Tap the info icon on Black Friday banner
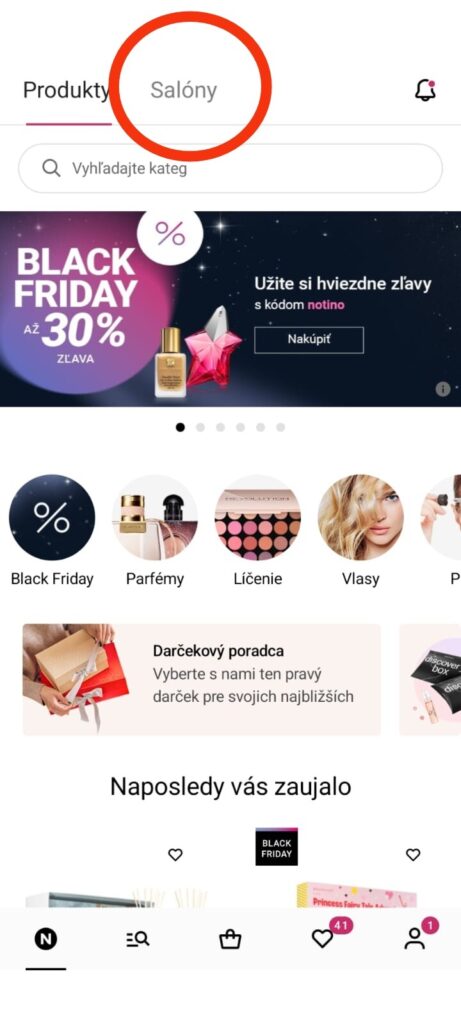This screenshot has width=461, height=1024. click(x=443, y=389)
